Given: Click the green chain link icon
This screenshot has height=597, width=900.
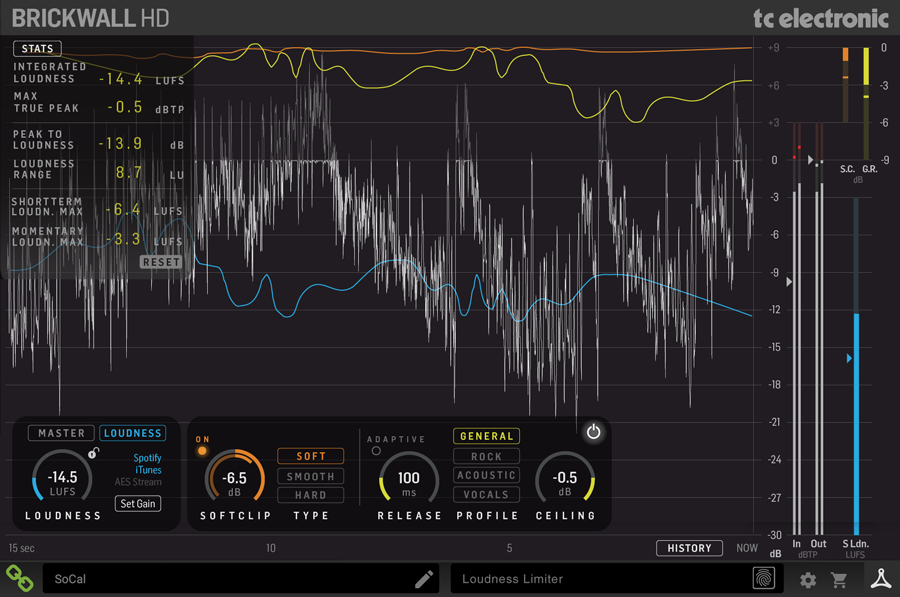Looking at the screenshot, I should click(x=18, y=578).
